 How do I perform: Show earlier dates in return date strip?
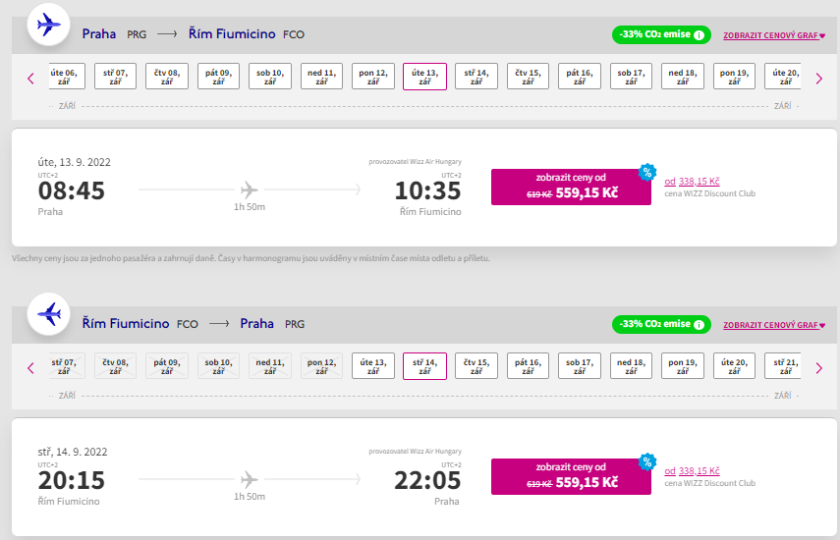pyautogui.click(x=31, y=368)
